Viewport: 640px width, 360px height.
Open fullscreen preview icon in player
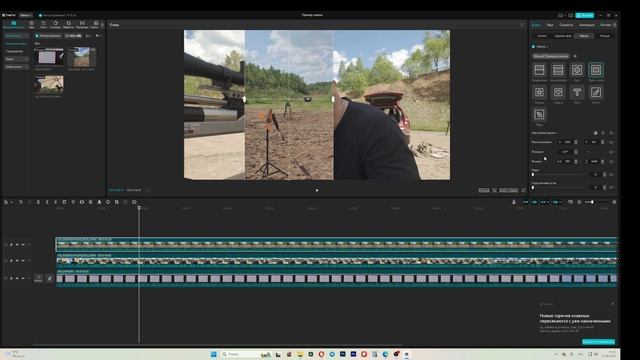[x=524, y=190]
